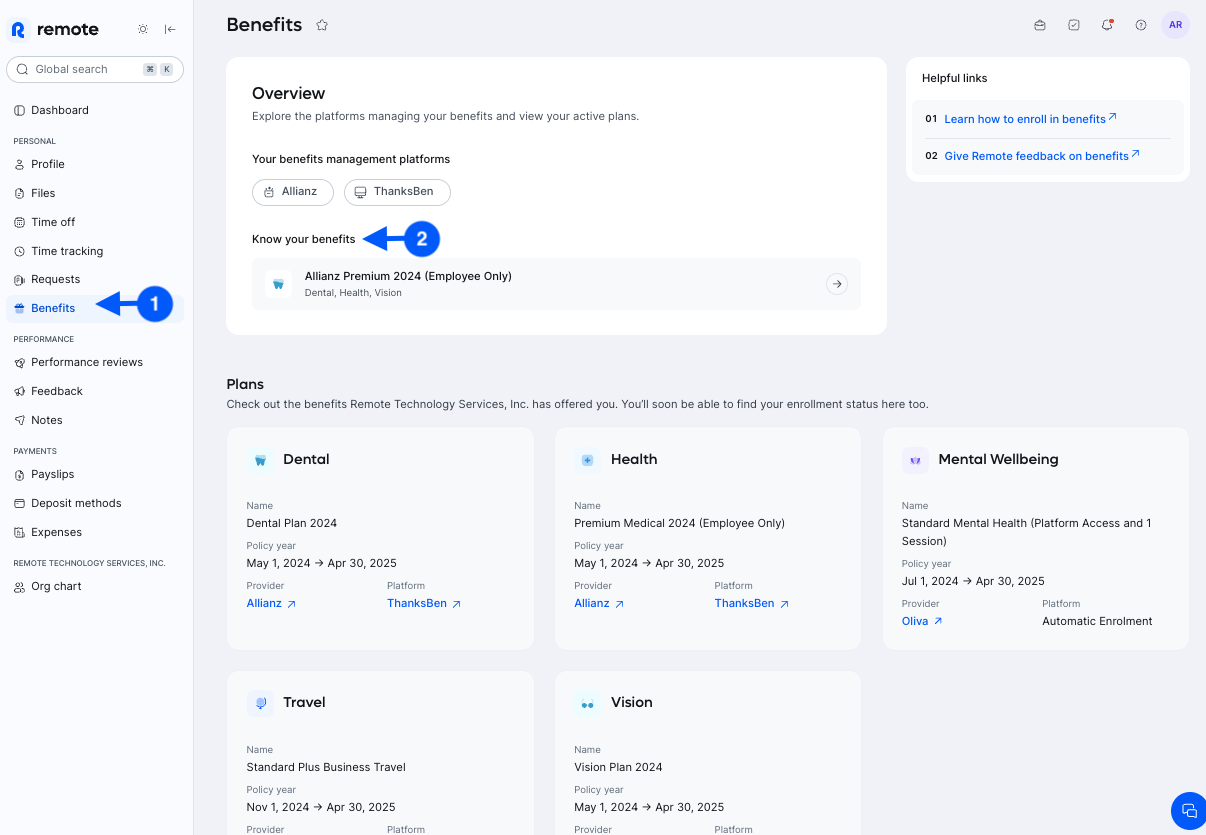The width and height of the screenshot is (1206, 835).
Task: Open Notes in the sidebar
Action: 95,420
